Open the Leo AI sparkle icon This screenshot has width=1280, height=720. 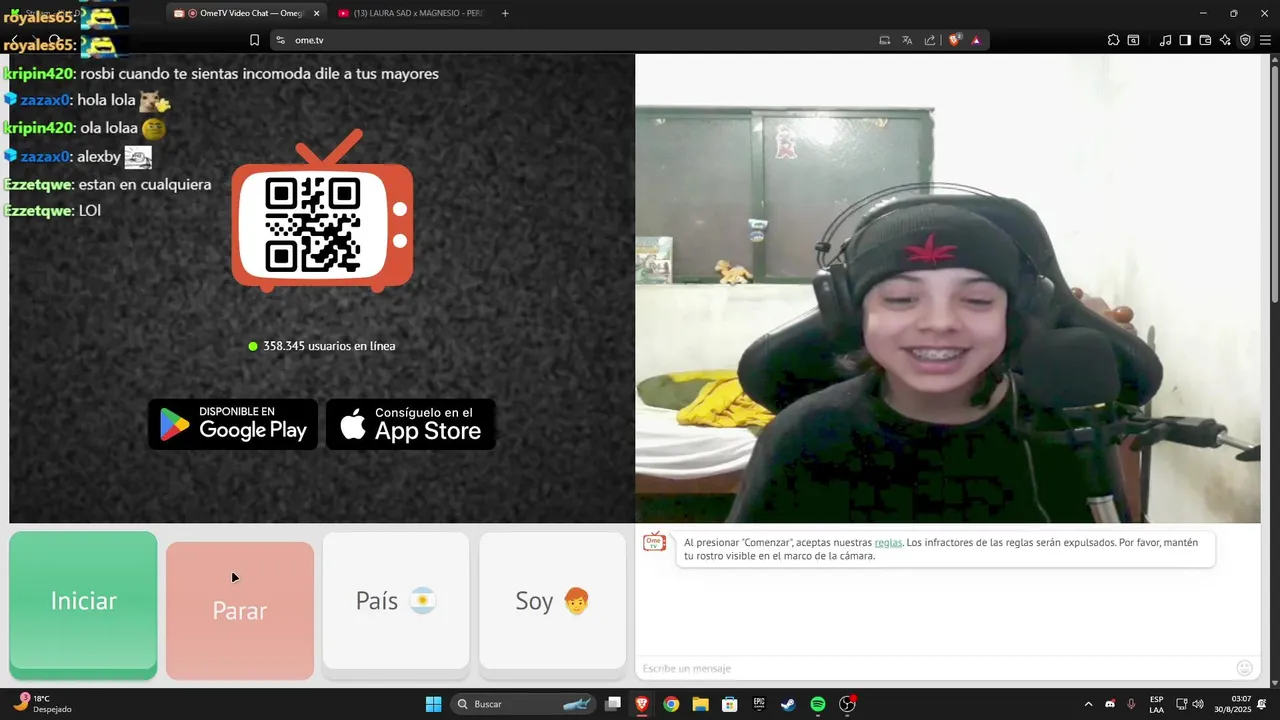point(1225,40)
